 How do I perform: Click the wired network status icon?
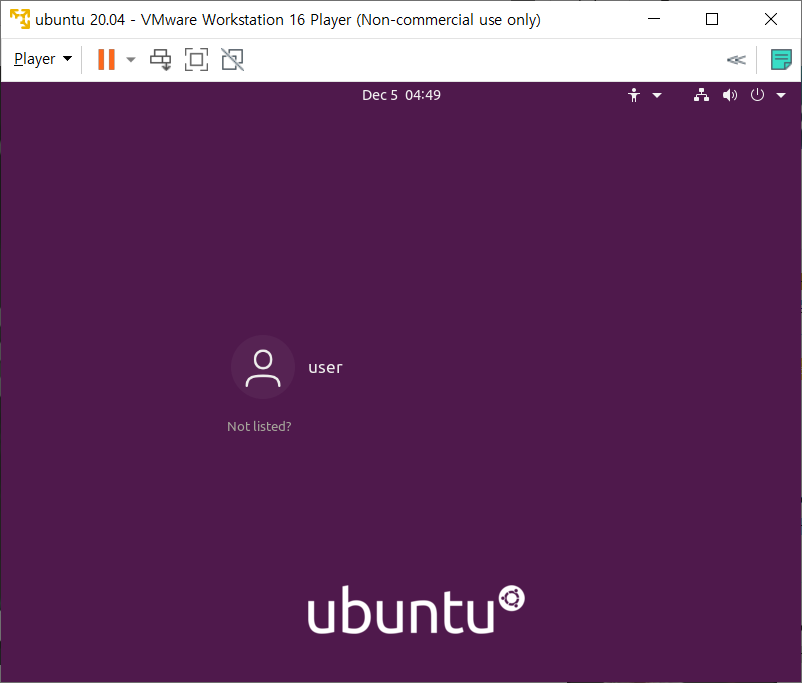pos(701,95)
